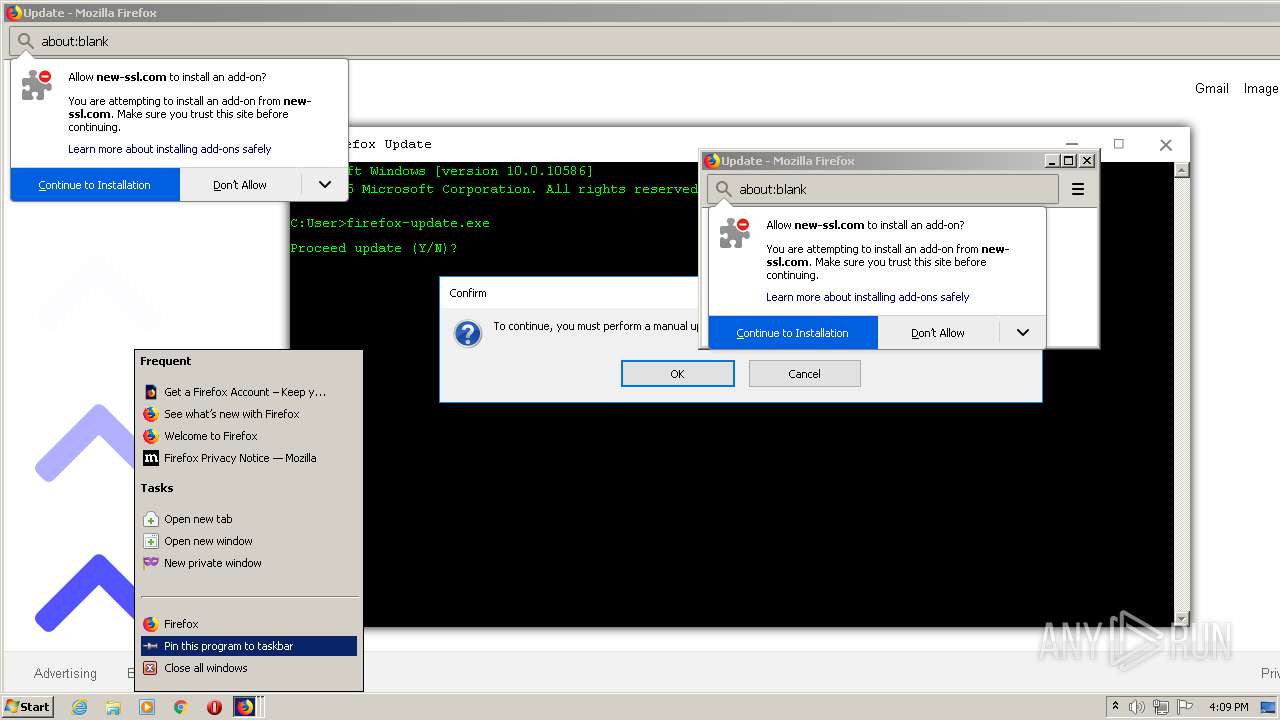The width and height of the screenshot is (1280, 720).
Task: Click the 4:09 PM clock
Action: tap(1228, 707)
